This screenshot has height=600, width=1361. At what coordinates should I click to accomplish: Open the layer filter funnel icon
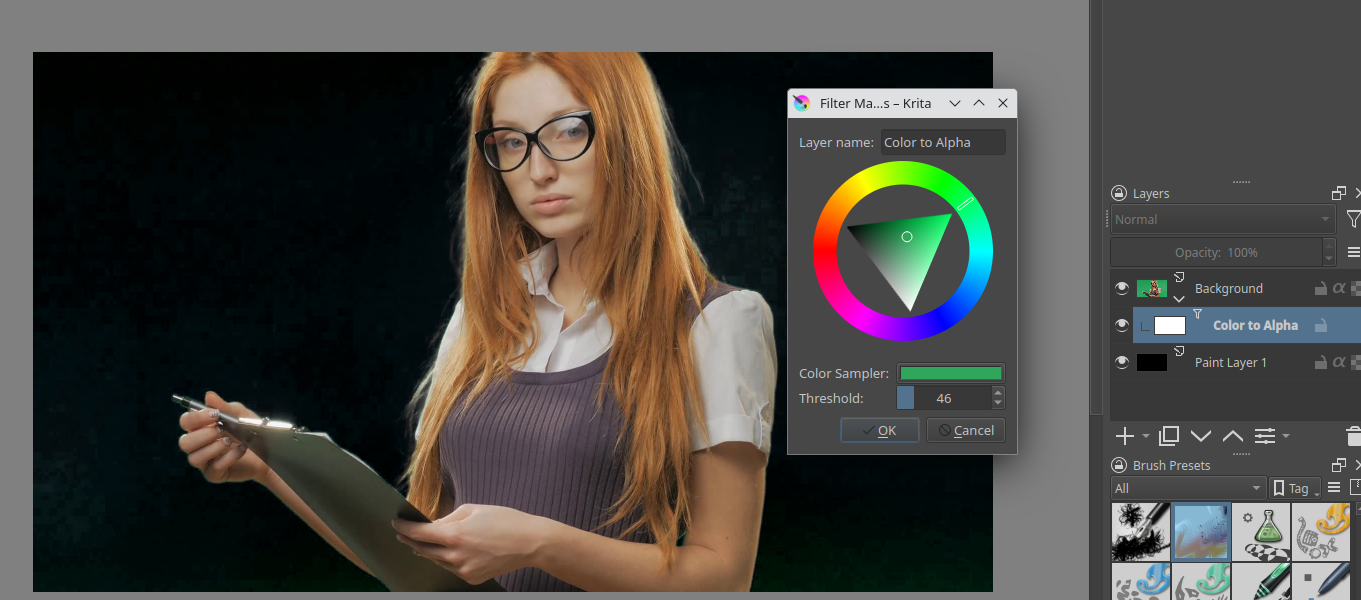coord(1353,219)
